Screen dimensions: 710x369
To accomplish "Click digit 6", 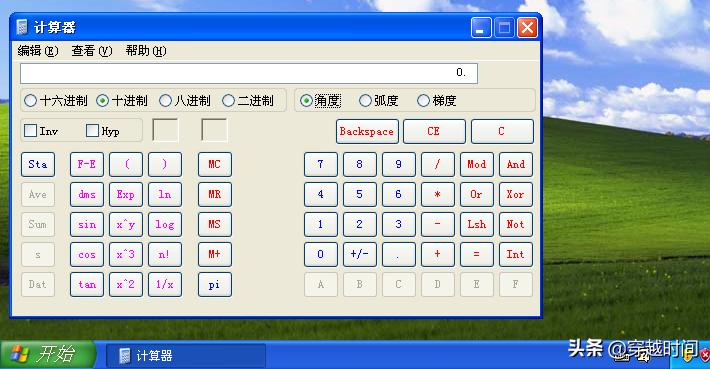I will pos(398,194).
